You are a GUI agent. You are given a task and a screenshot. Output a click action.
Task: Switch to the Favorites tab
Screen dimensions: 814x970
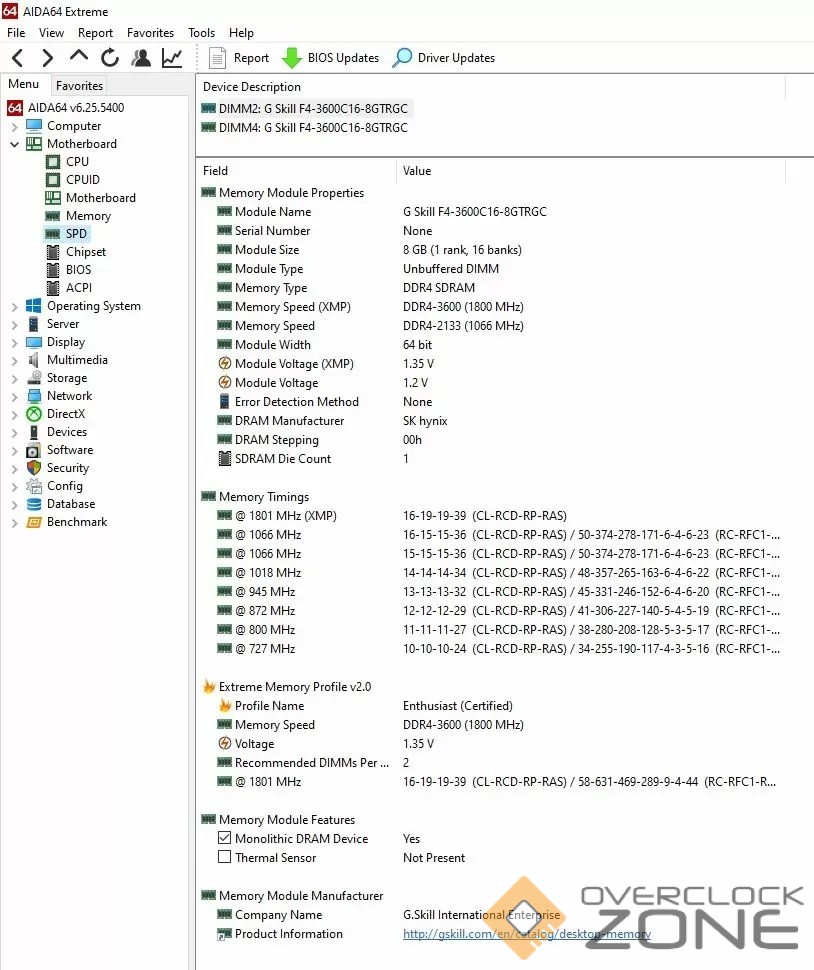pyautogui.click(x=79, y=86)
